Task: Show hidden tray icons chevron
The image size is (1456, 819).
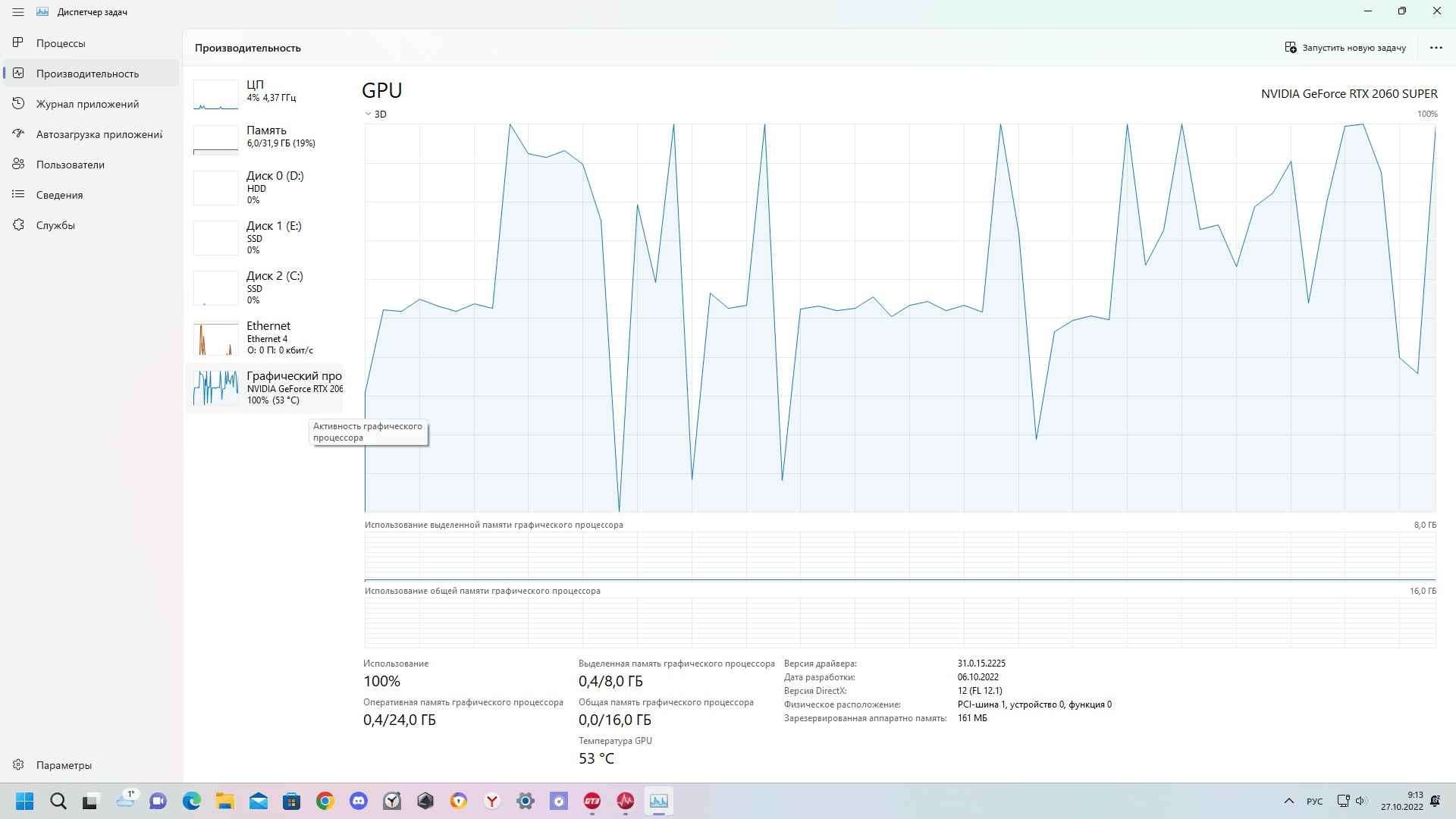Action: (1288, 801)
